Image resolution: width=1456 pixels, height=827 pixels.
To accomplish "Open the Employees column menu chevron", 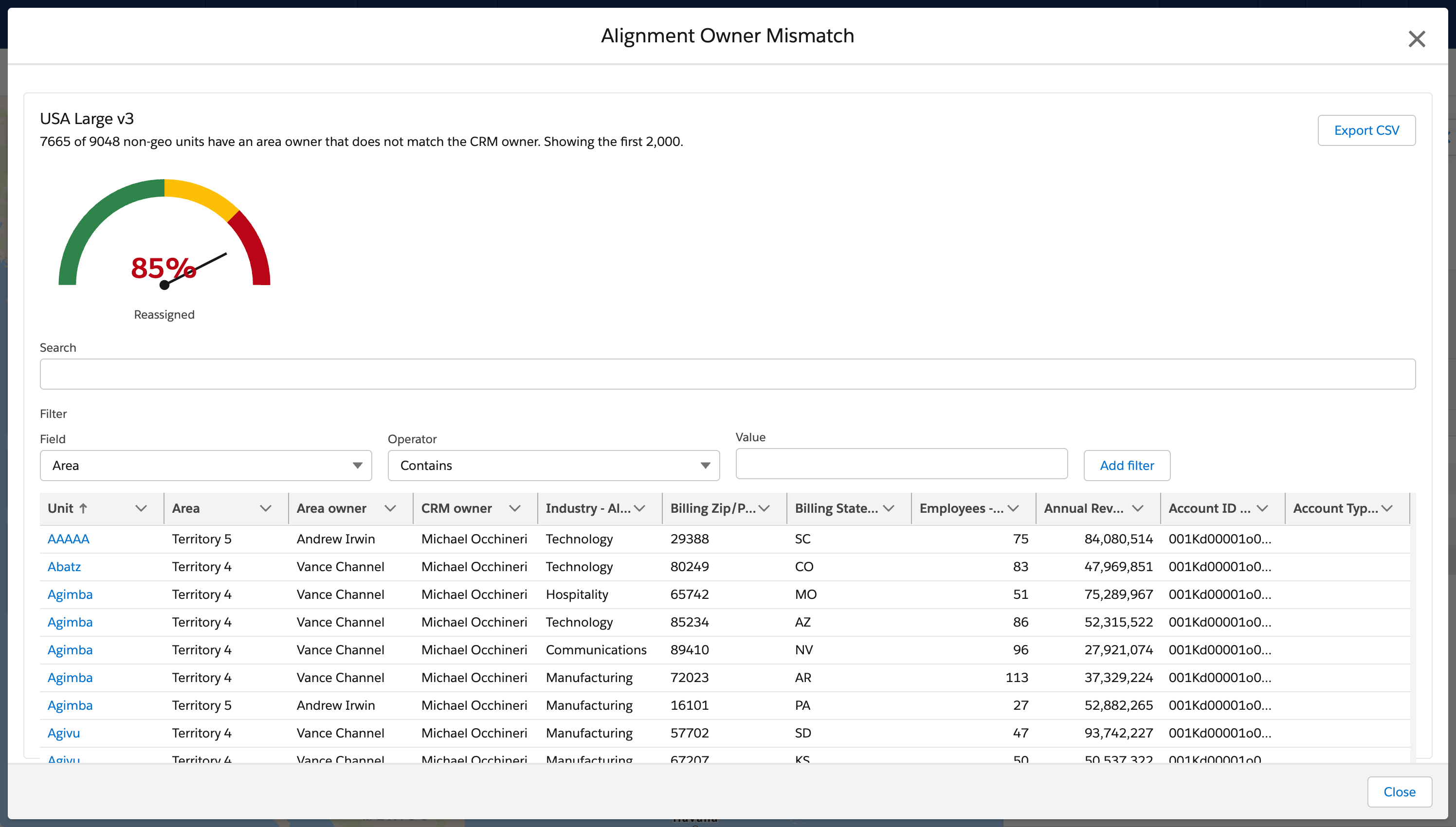I will (x=1013, y=508).
